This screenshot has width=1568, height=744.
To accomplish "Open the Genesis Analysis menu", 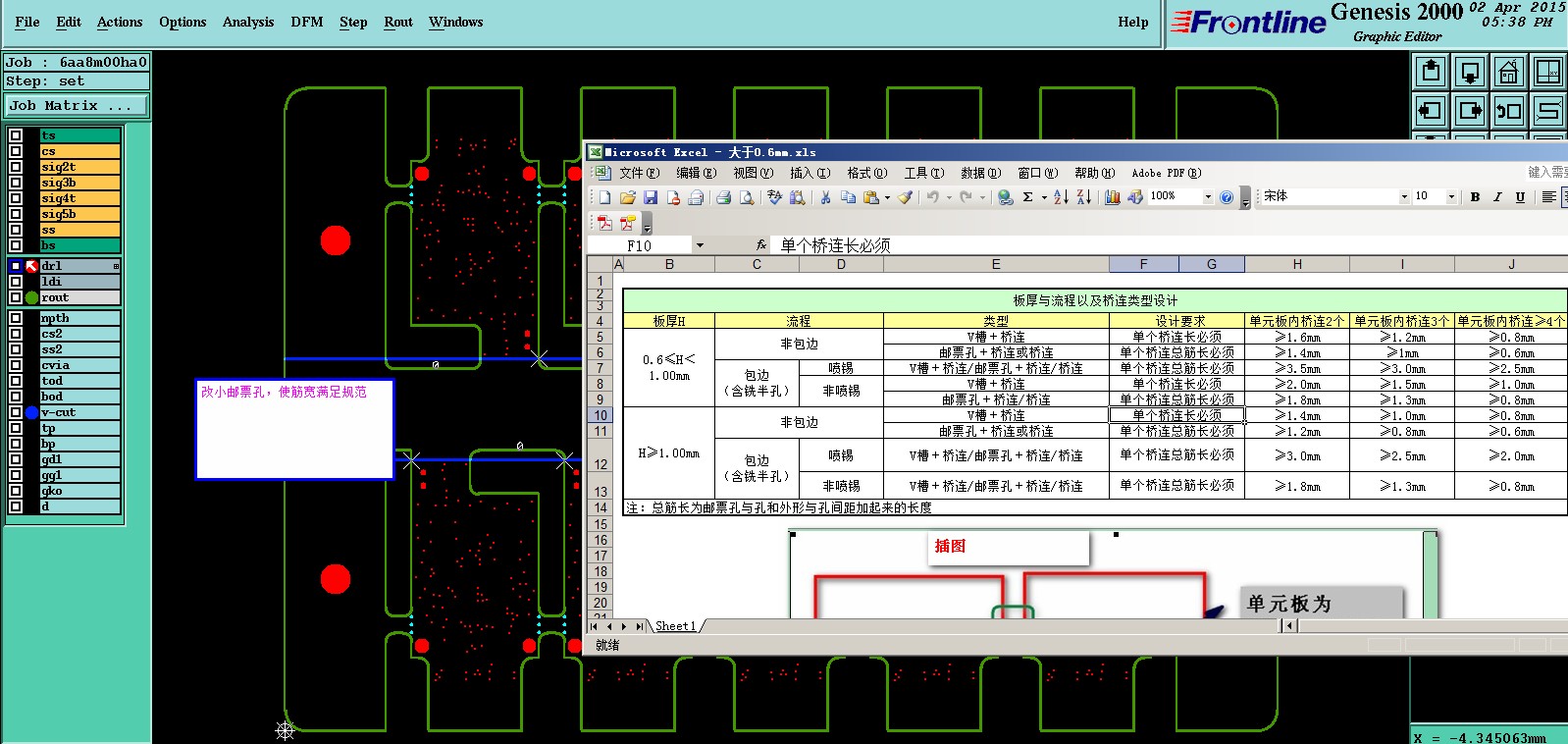I will click(x=248, y=22).
